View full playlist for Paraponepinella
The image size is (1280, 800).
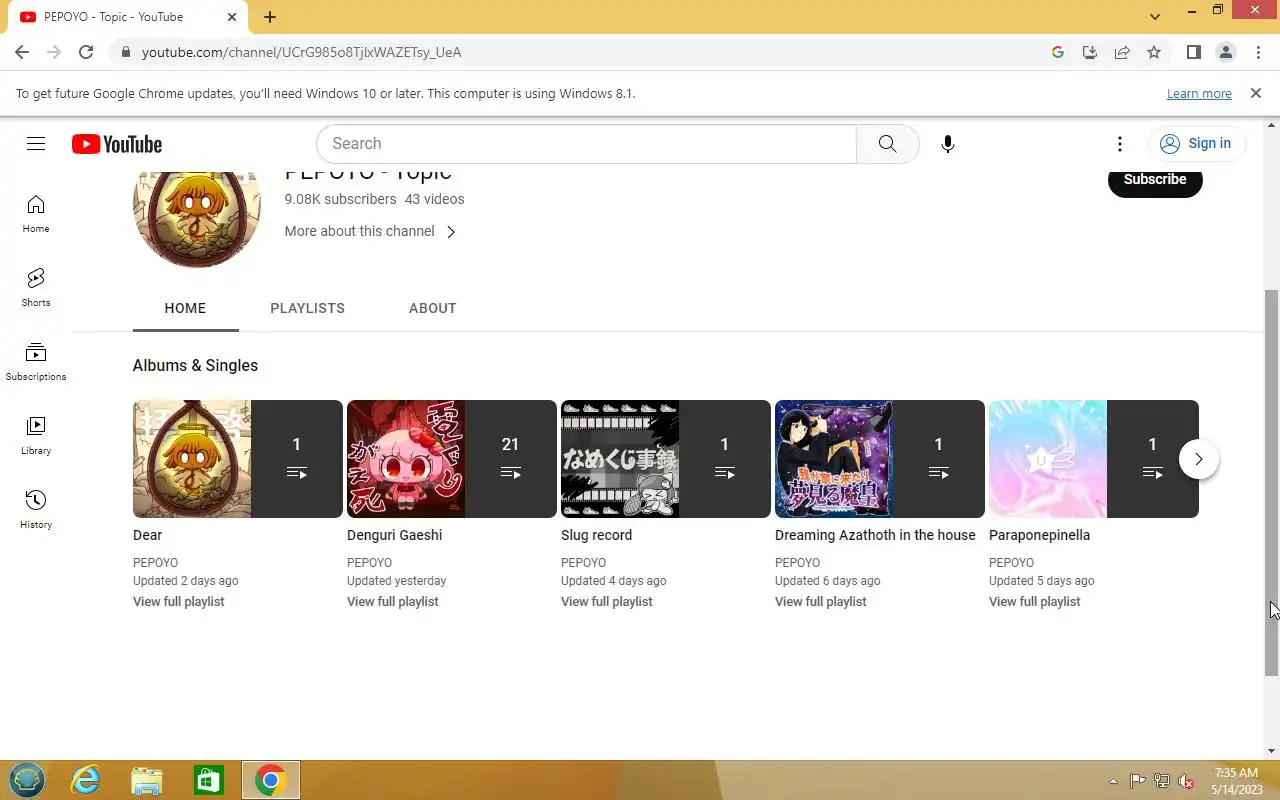tap(1034, 602)
